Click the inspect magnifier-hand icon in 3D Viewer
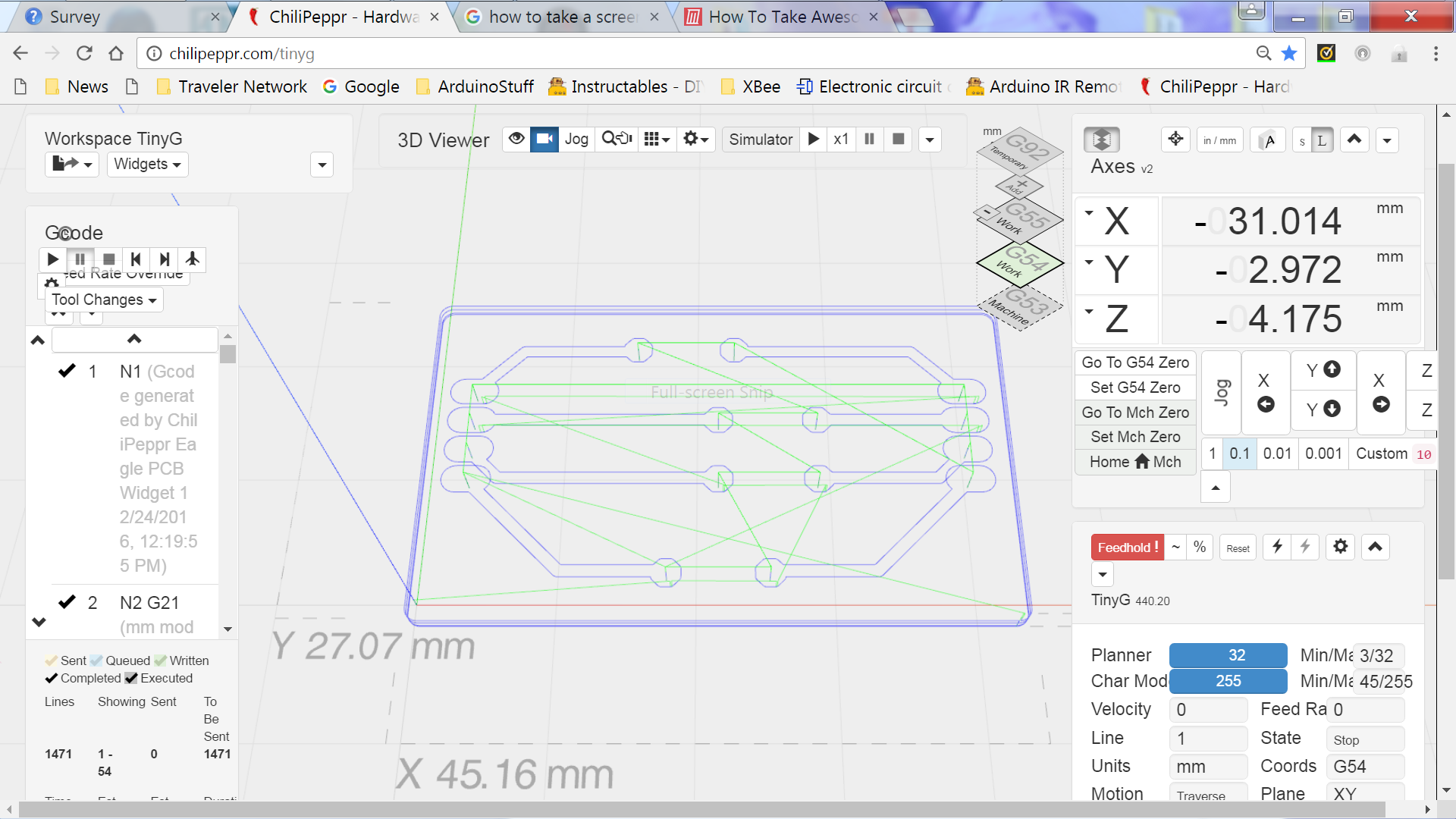Screen dimensions: 1456x819 [x=617, y=139]
